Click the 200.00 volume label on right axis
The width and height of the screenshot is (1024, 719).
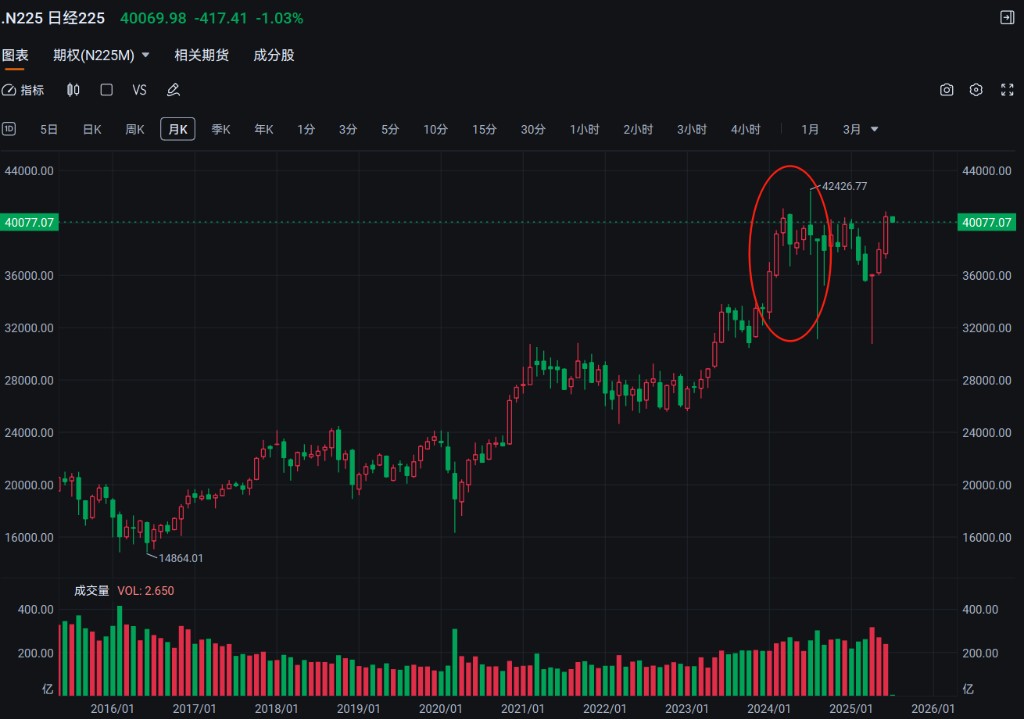tap(980, 654)
